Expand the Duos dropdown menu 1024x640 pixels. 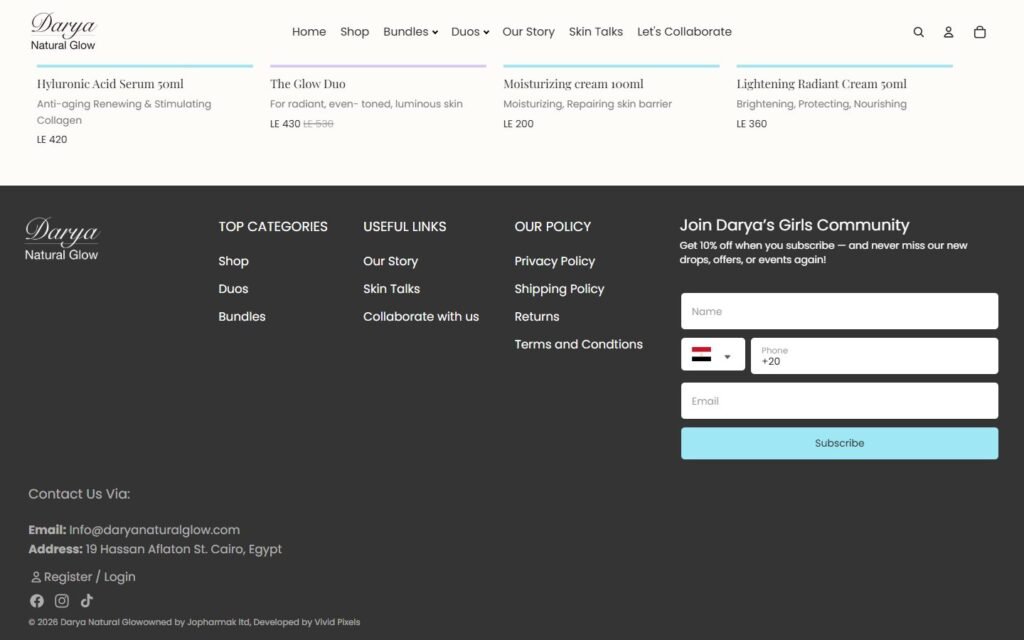tap(470, 31)
